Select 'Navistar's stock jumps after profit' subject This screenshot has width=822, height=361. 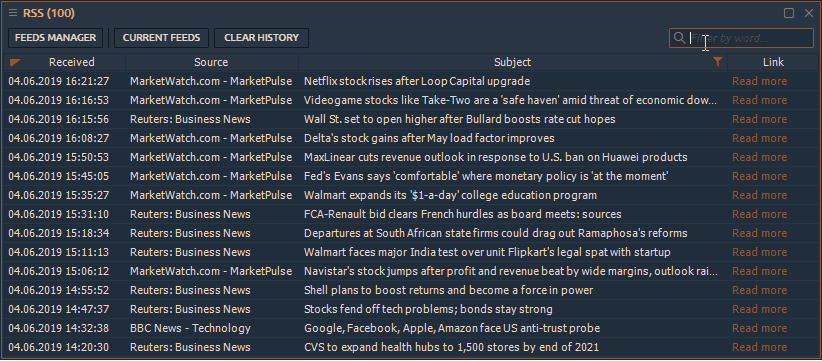coord(511,271)
